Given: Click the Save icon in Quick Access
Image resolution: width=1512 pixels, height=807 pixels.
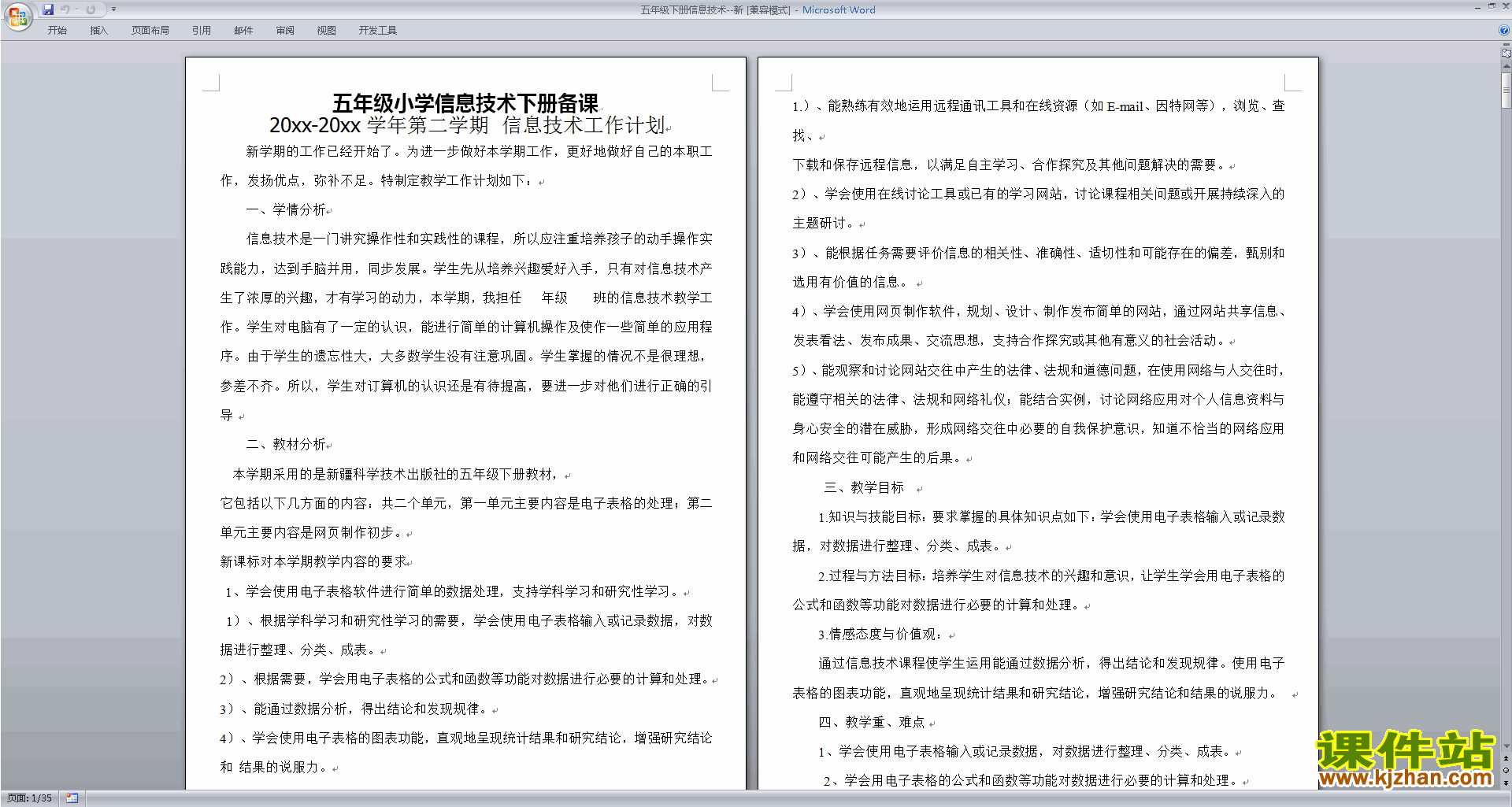Looking at the screenshot, I should [x=48, y=9].
